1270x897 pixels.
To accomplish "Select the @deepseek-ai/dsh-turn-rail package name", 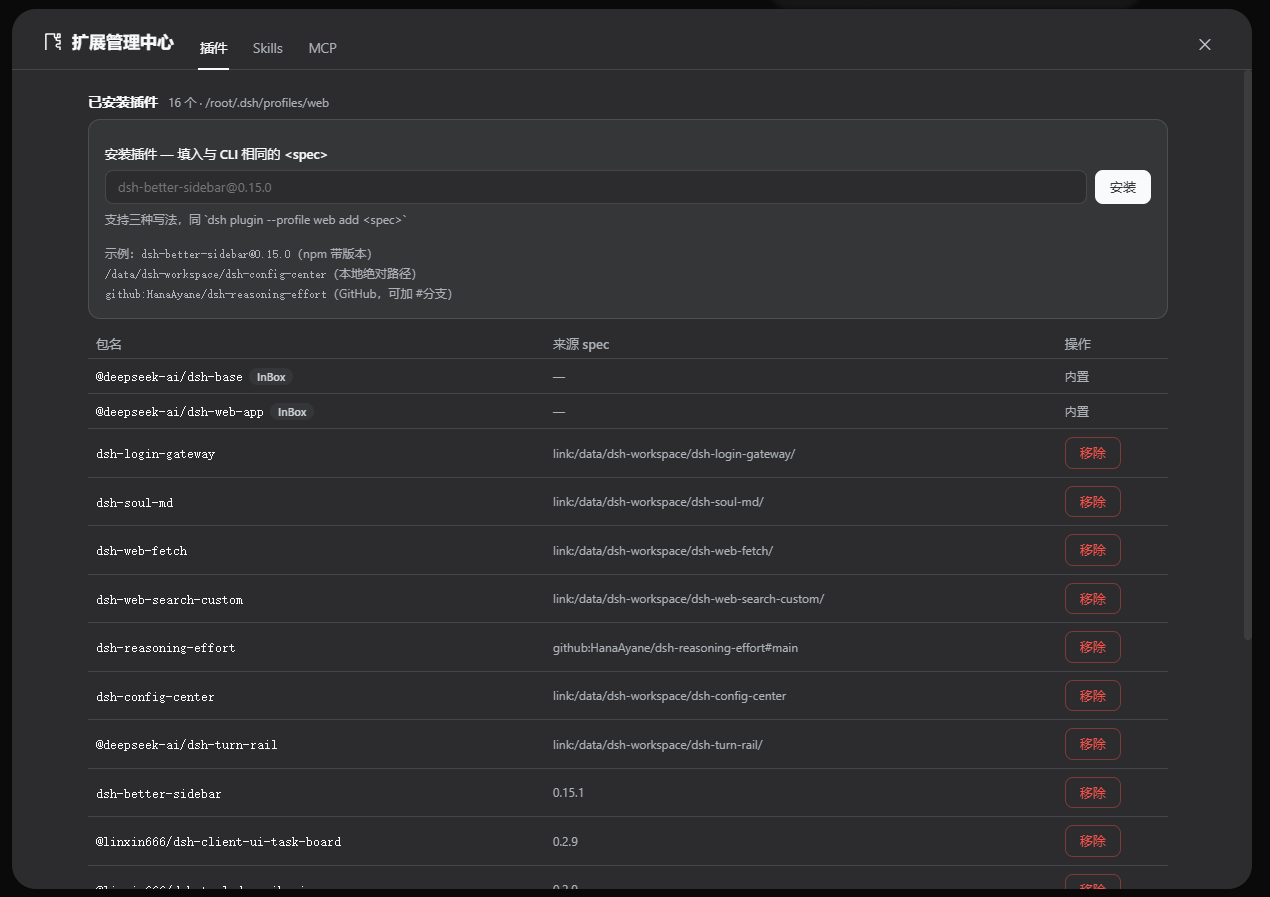I will coord(187,745).
